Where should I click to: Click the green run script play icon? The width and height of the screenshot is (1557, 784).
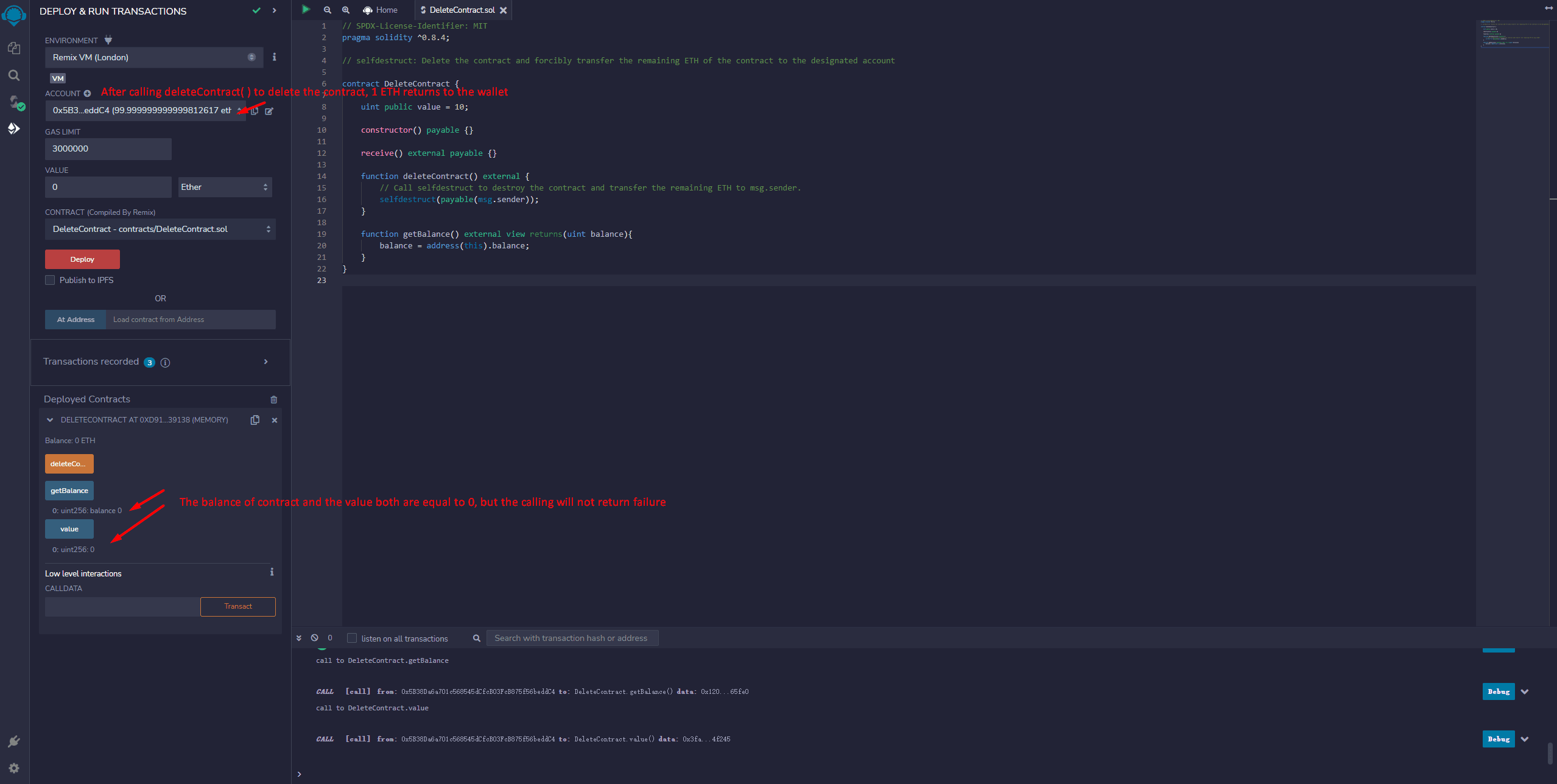[306, 10]
